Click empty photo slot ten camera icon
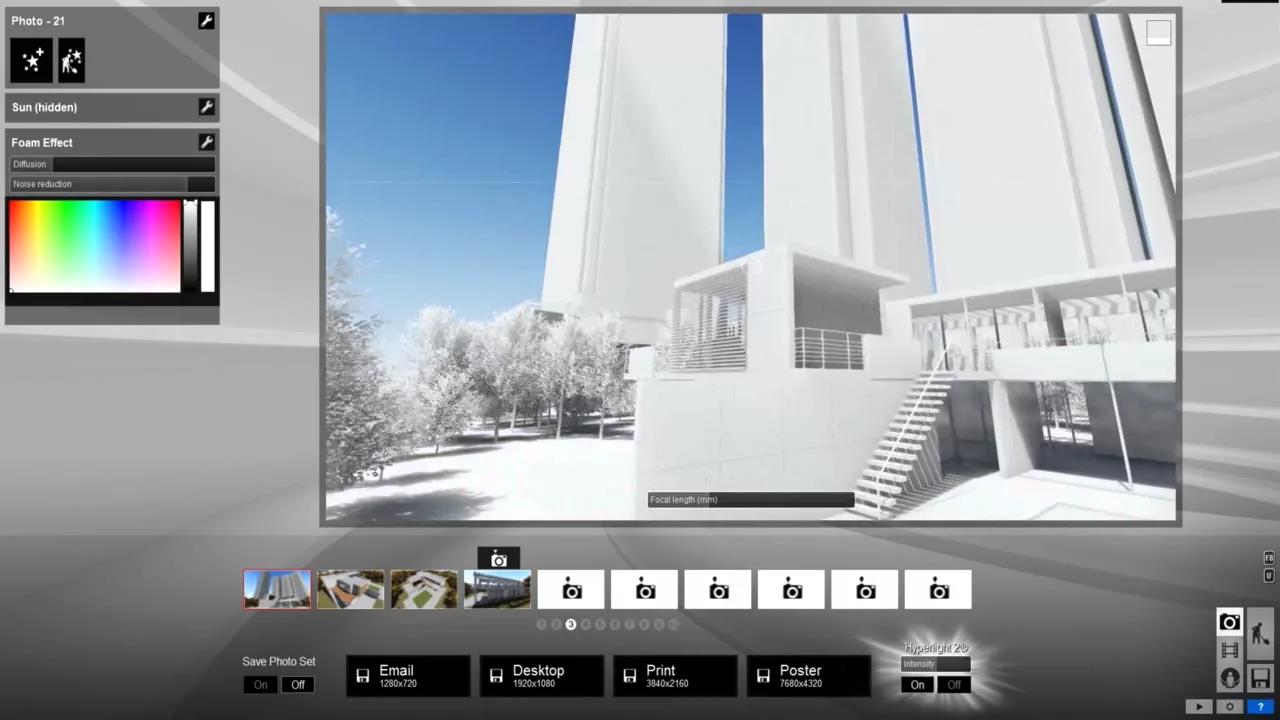Viewport: 1280px width, 720px height. (938, 589)
